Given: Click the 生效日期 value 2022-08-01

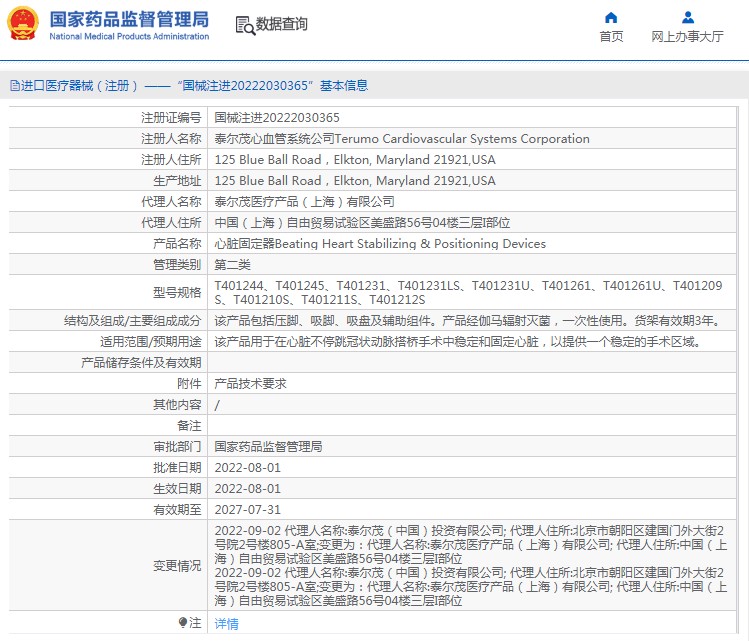Looking at the screenshot, I should [x=247, y=489].
